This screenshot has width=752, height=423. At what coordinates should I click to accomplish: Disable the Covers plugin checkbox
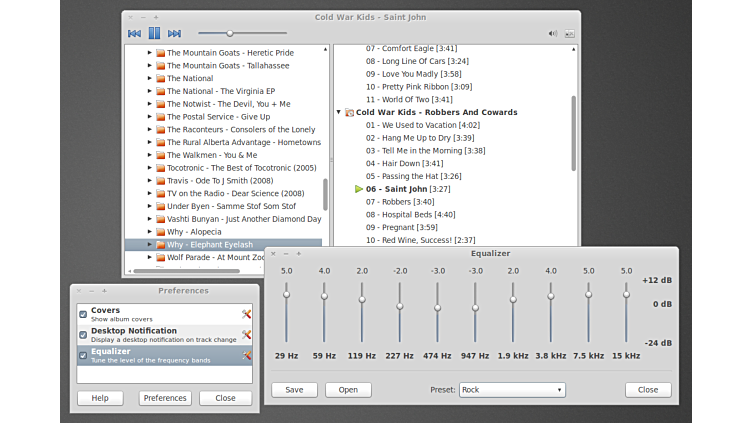tap(83, 314)
